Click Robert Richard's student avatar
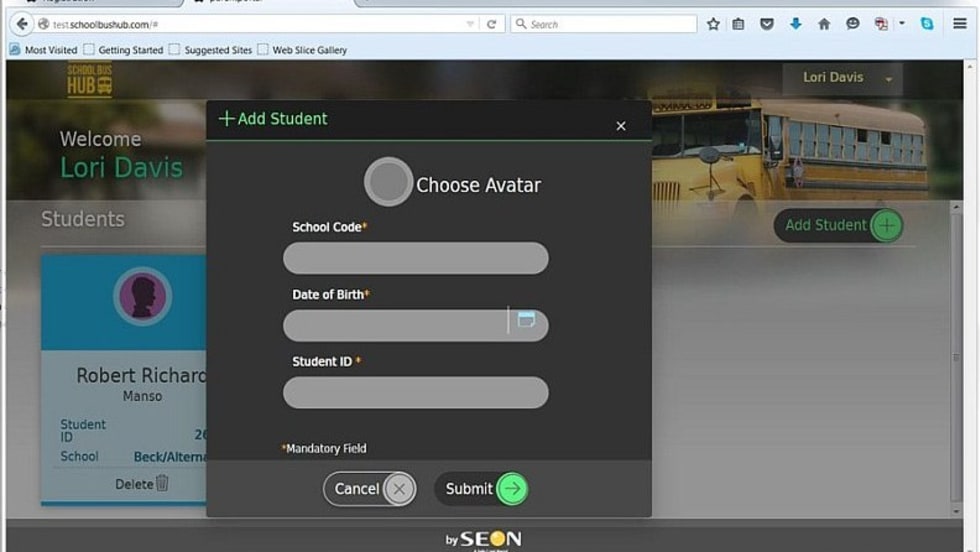 142,296
